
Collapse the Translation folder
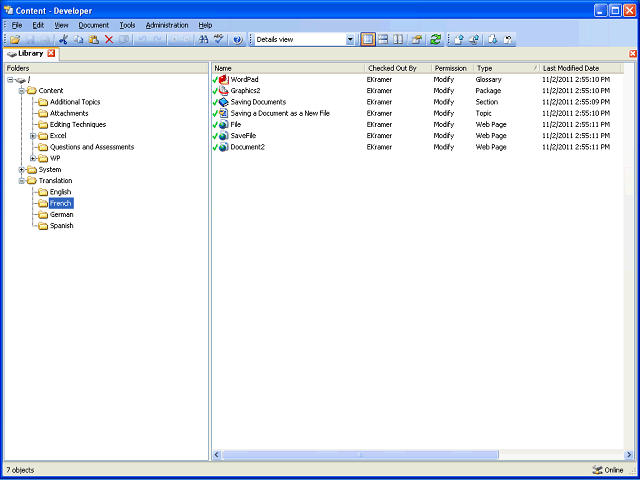pos(22,181)
